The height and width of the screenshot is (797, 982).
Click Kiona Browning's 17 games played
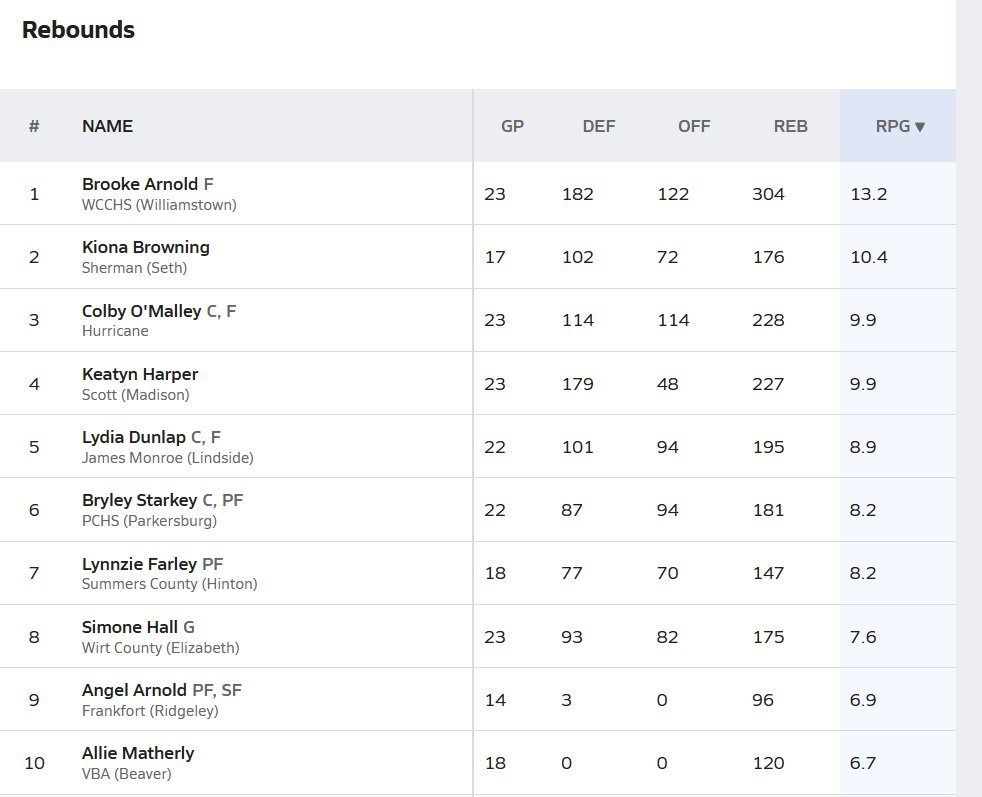pyautogui.click(x=495, y=257)
